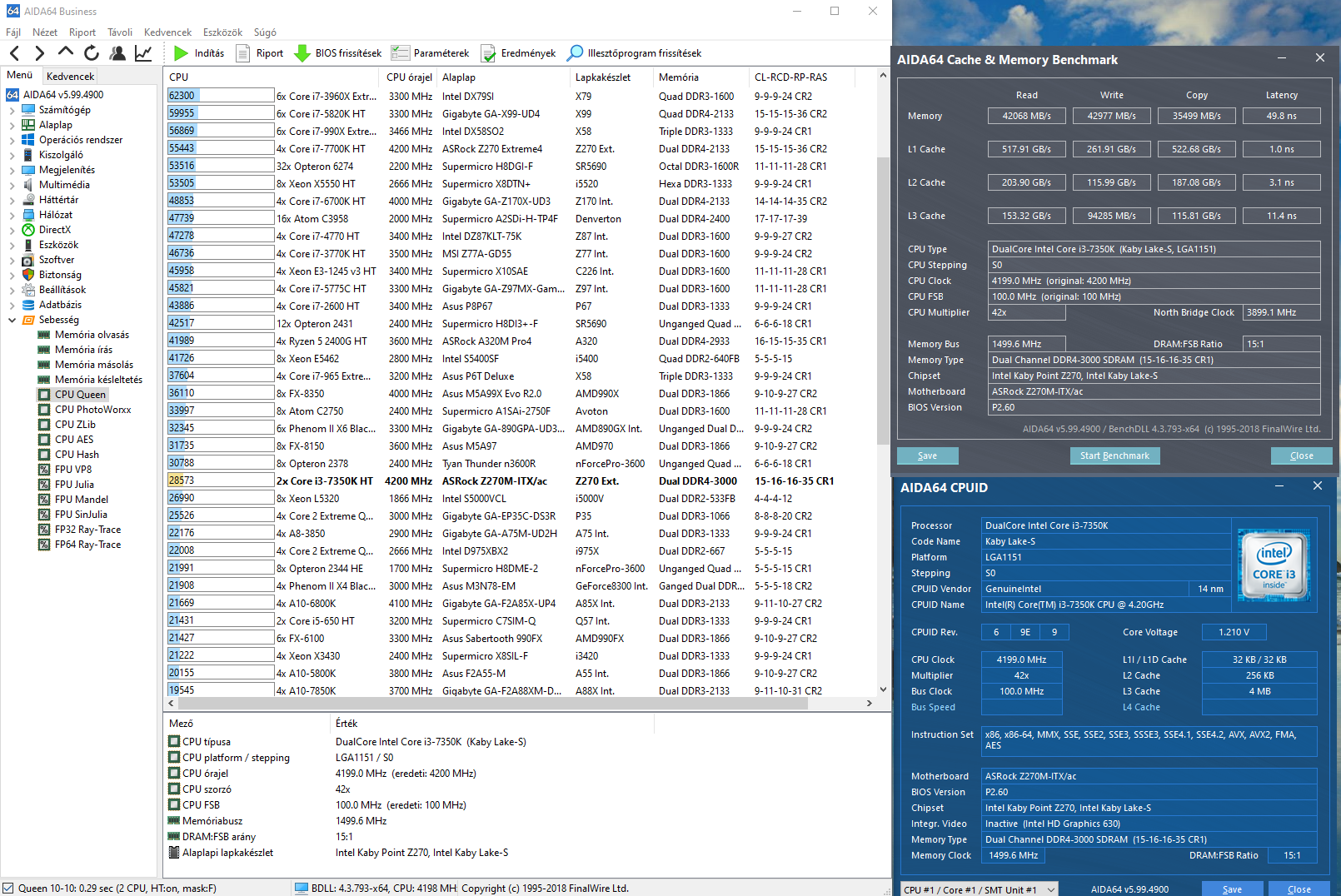
Task: Open the Fájl menu
Action: 13,32
